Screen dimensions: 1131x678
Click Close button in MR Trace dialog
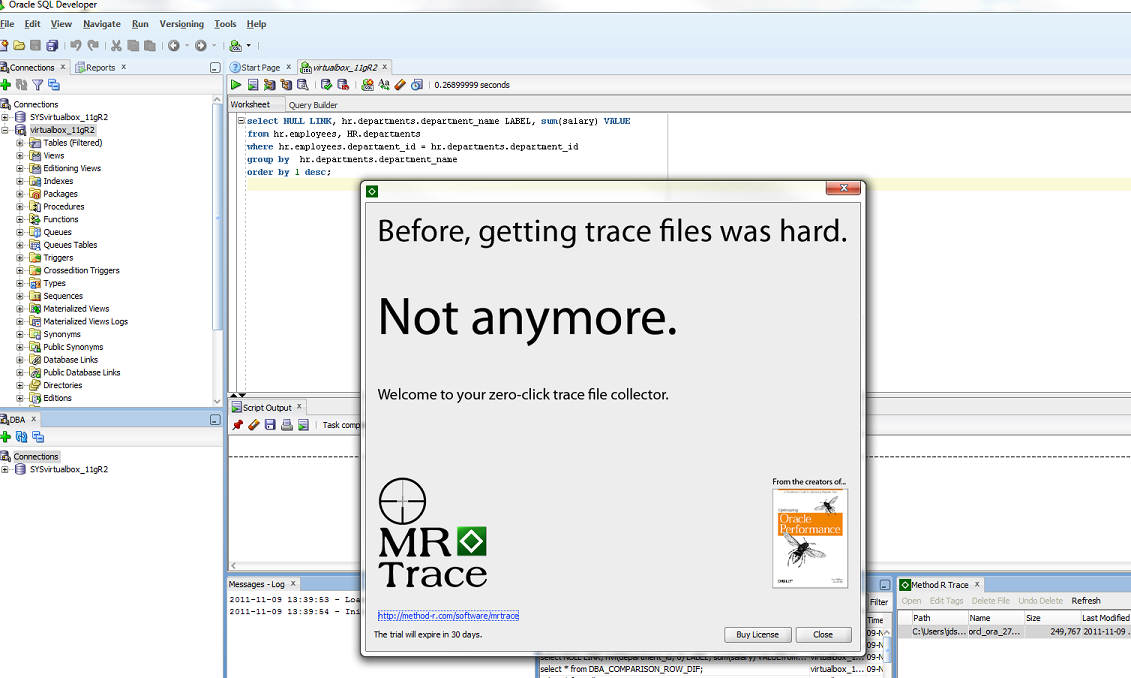pyautogui.click(x=823, y=635)
